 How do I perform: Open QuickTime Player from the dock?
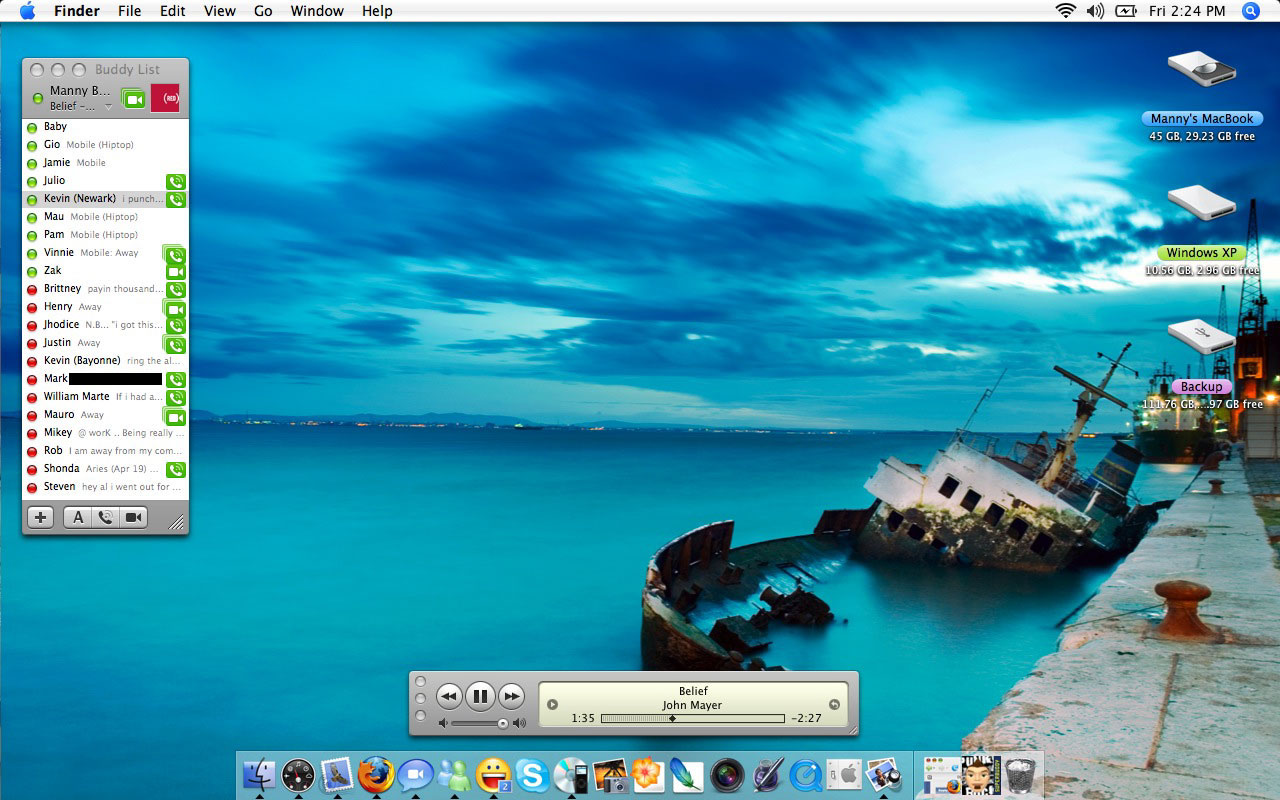click(805, 775)
